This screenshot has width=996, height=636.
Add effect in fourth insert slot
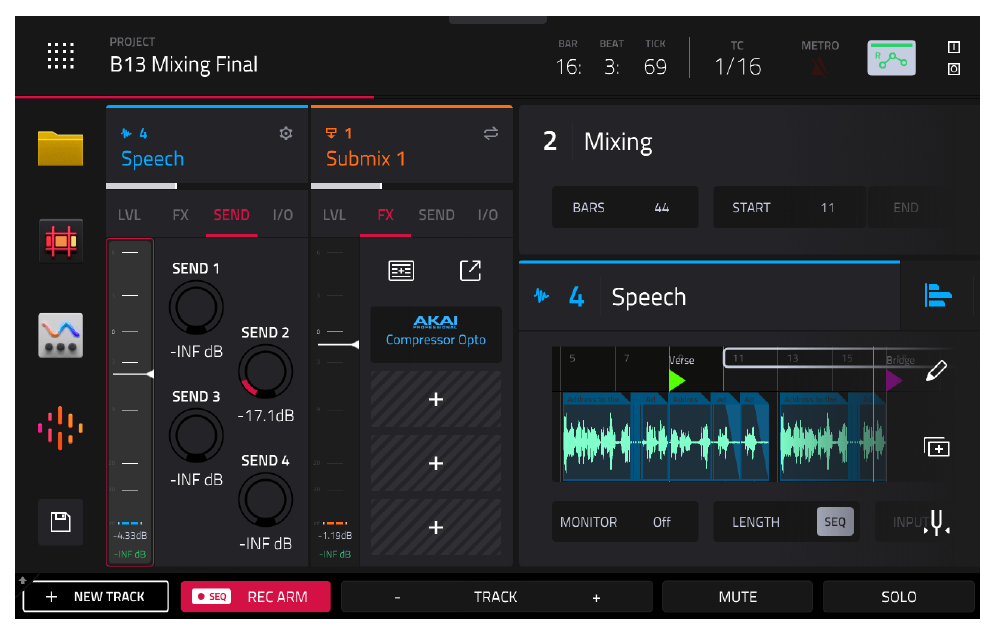pyautogui.click(x=436, y=527)
